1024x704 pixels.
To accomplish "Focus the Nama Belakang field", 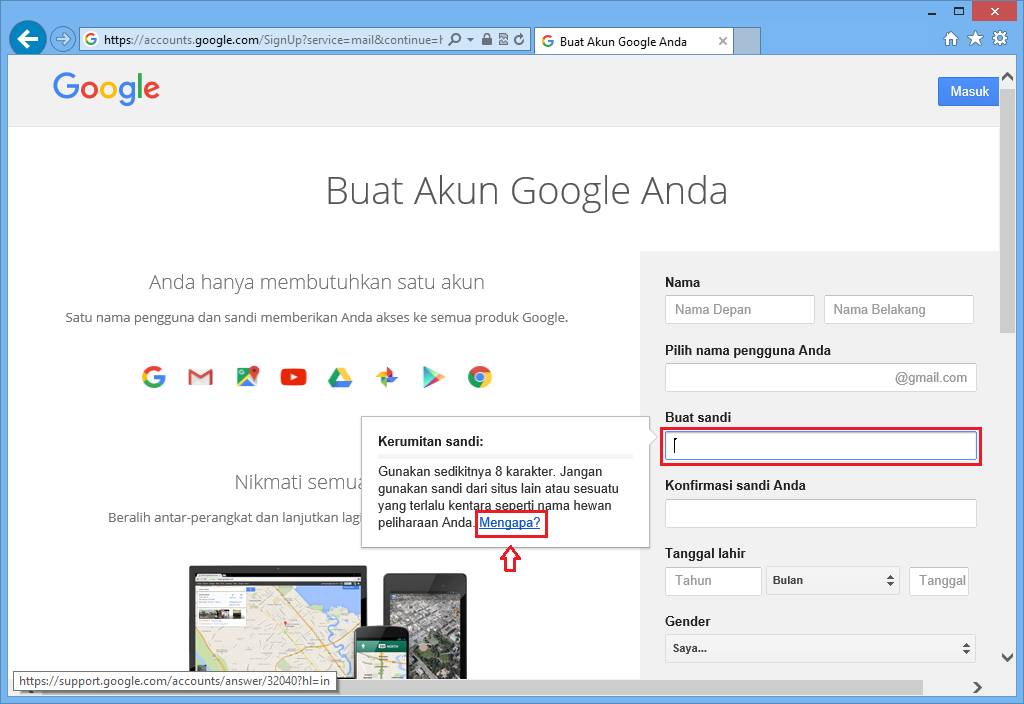I will point(899,310).
